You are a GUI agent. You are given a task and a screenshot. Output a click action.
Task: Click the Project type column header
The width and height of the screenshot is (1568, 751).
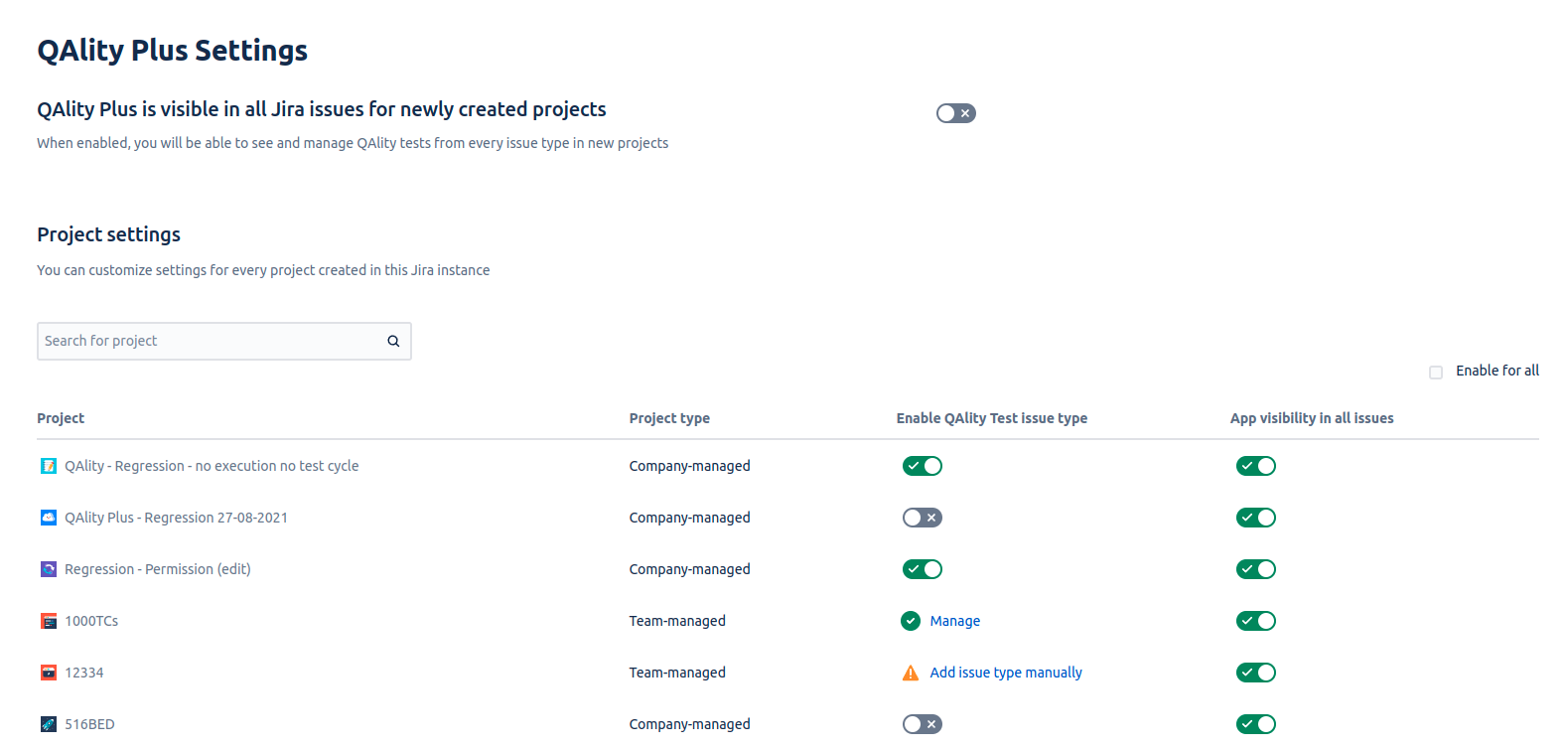(x=669, y=418)
